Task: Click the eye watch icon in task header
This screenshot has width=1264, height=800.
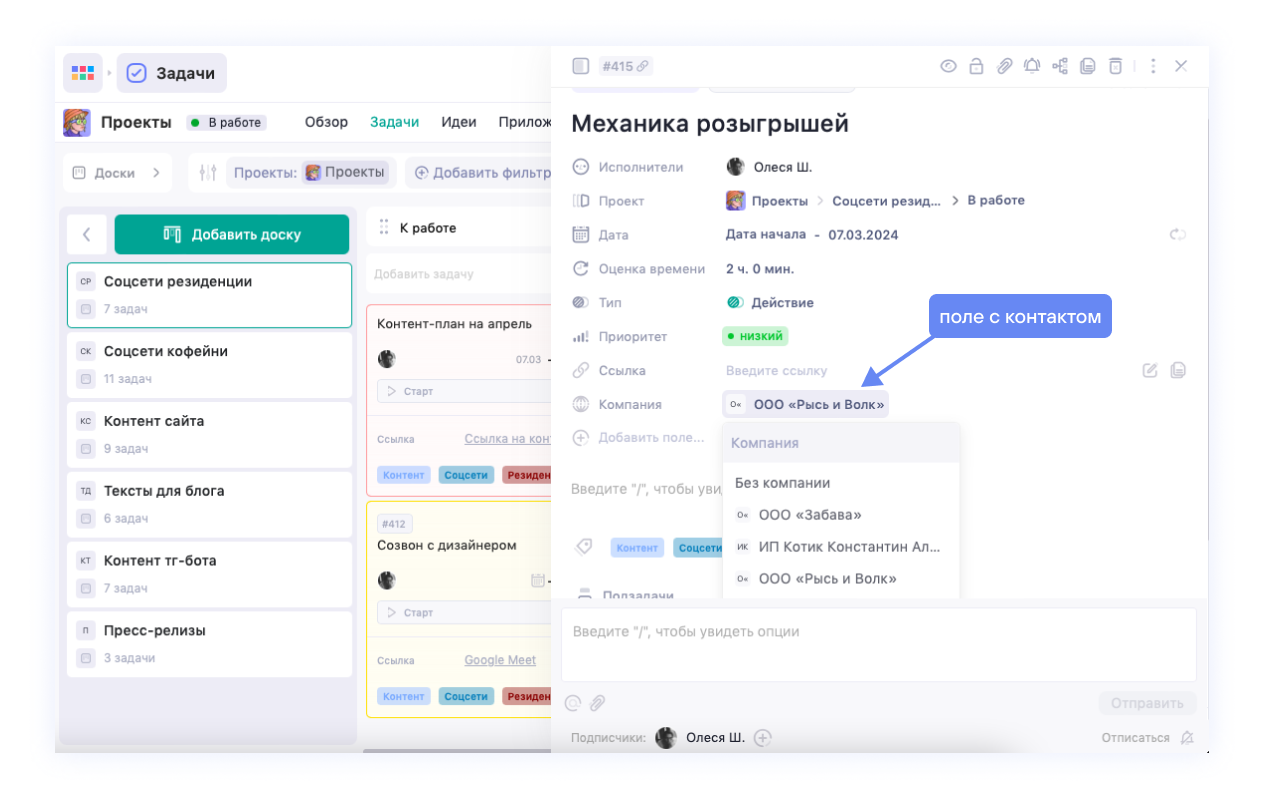Action: click(x=948, y=66)
